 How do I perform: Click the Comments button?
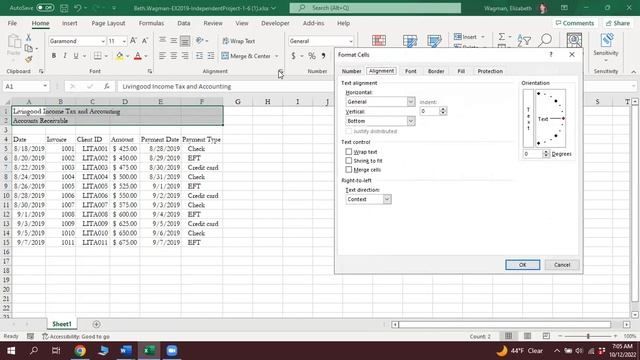click(x=575, y=23)
